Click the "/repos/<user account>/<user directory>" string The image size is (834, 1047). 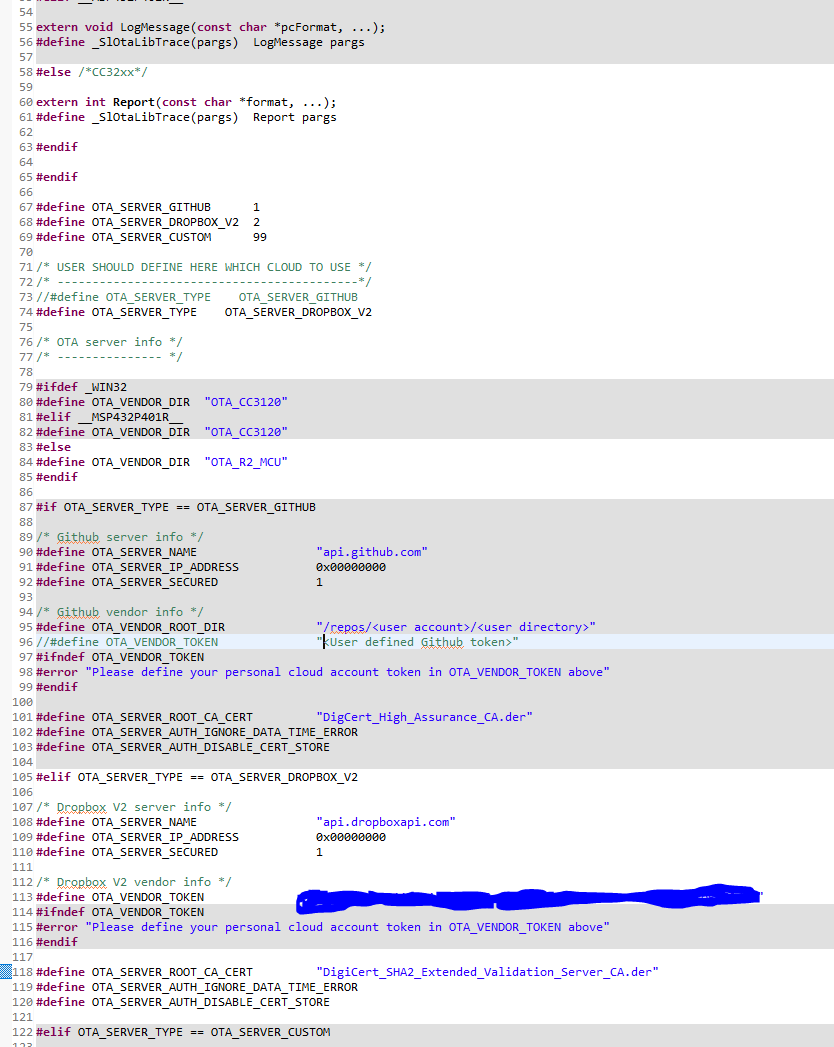click(x=456, y=627)
